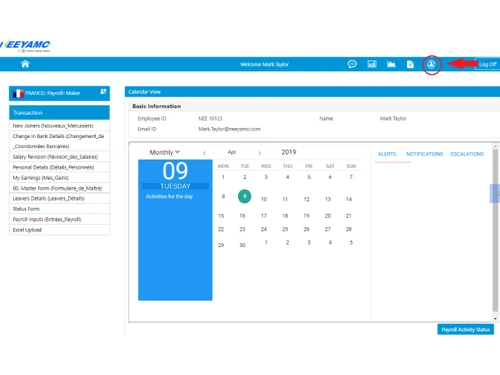Switch to Notifications tab
This screenshot has height=375, width=500.
click(x=424, y=154)
